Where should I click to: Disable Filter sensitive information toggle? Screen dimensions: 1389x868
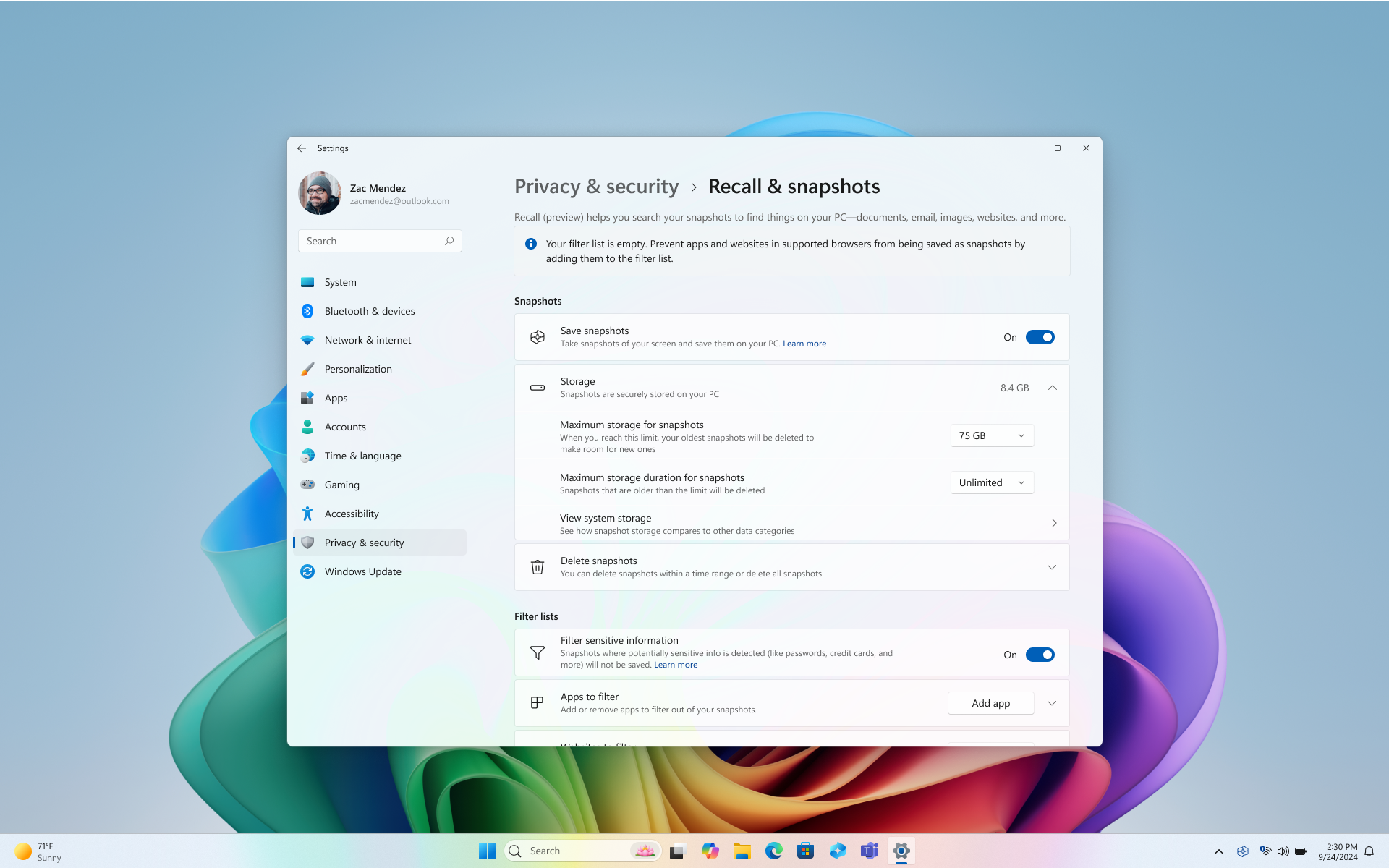[1040, 654]
